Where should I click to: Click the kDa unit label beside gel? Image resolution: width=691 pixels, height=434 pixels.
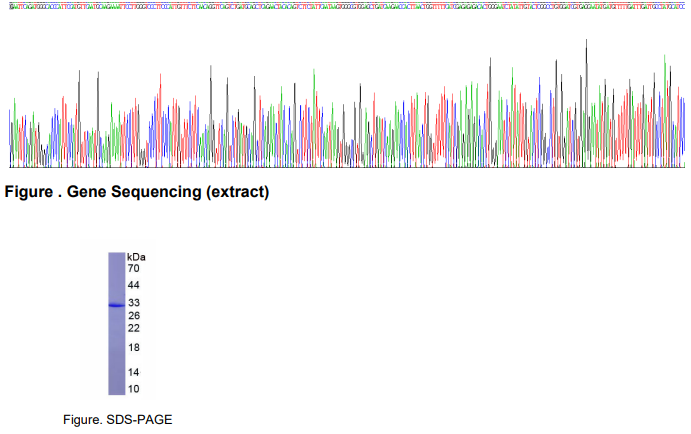(136, 257)
